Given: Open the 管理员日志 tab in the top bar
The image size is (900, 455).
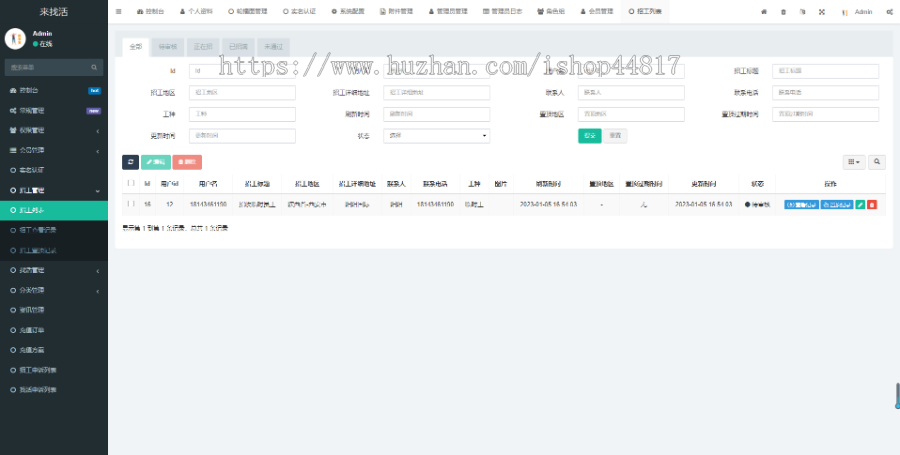Looking at the screenshot, I should 502,11.
